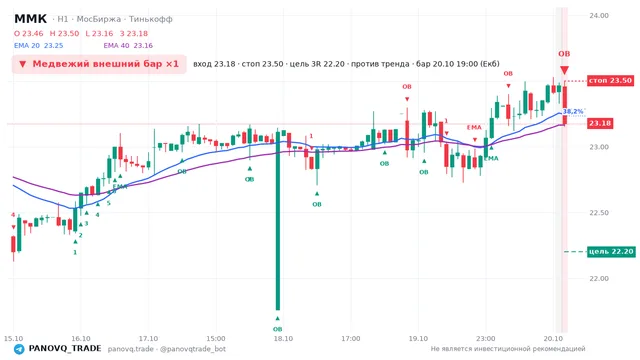Click the 24.00 price axis label

click(599, 16)
